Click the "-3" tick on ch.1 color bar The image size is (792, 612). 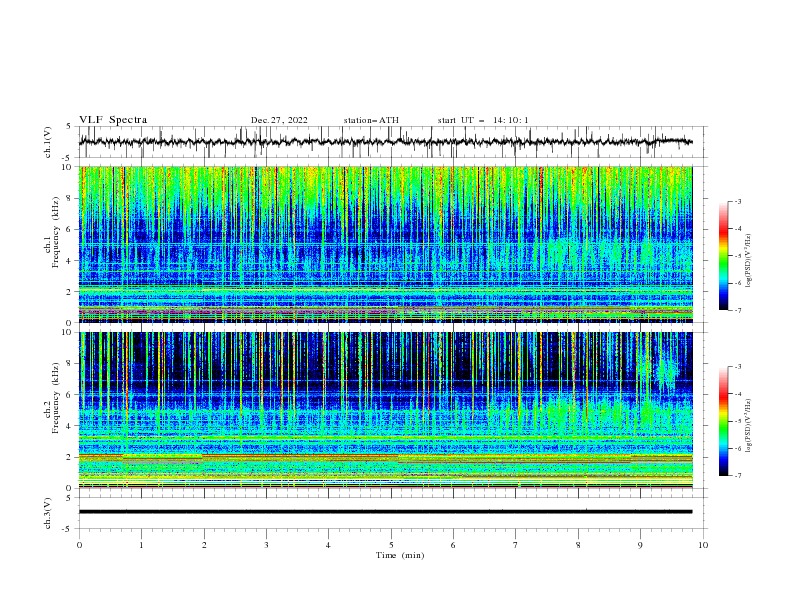(737, 201)
